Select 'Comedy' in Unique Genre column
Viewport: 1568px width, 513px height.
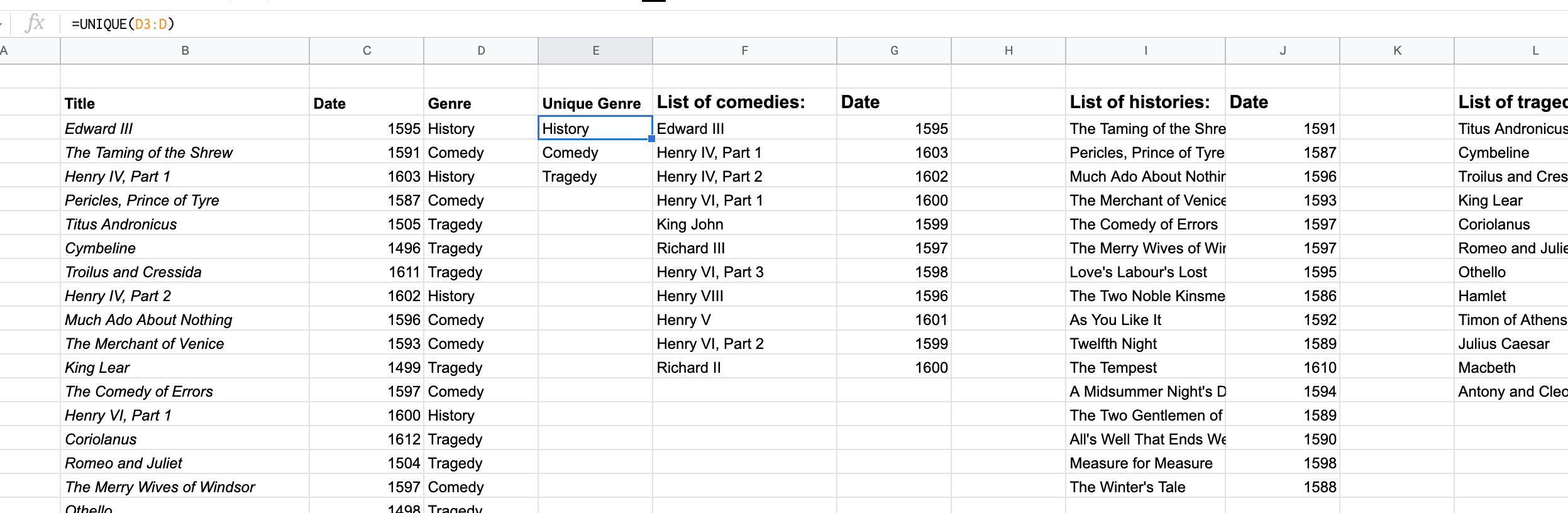coord(595,153)
